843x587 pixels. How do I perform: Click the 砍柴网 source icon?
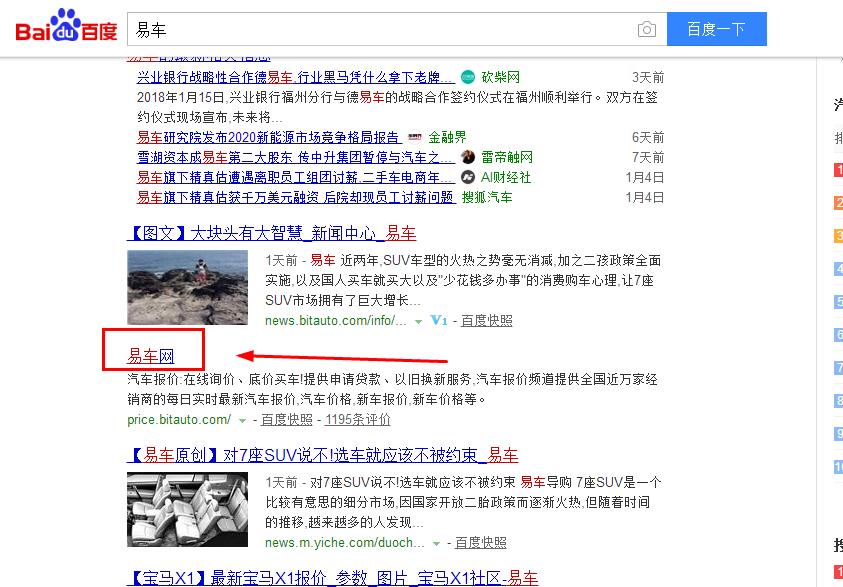(468, 77)
